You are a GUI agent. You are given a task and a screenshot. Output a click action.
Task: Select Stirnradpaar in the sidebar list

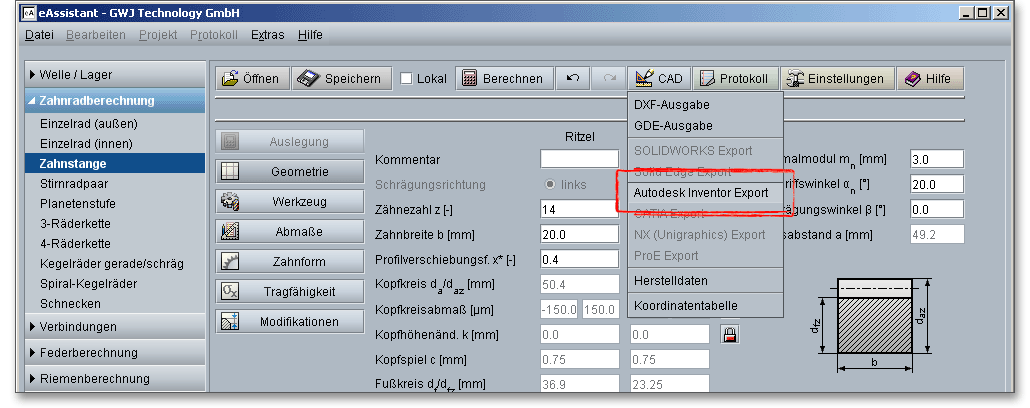(75, 183)
